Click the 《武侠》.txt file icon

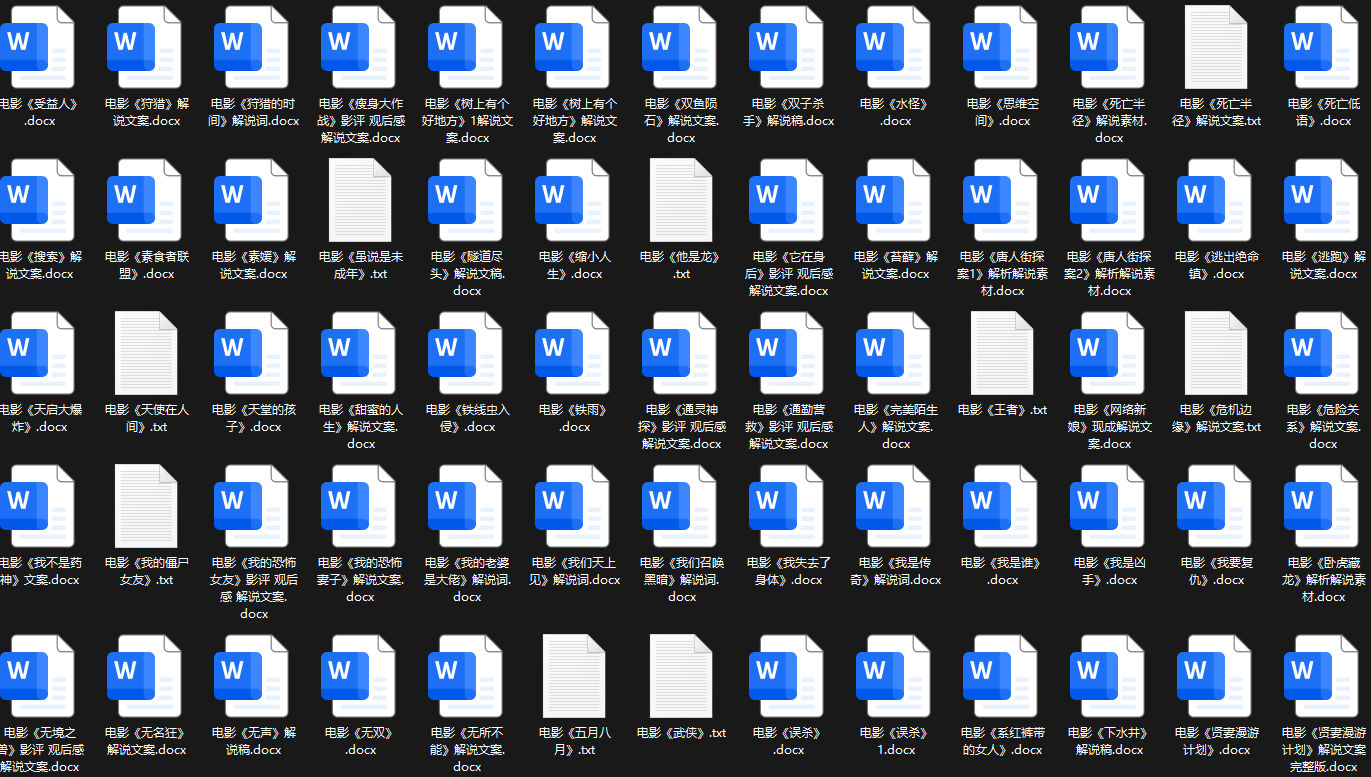[680, 674]
